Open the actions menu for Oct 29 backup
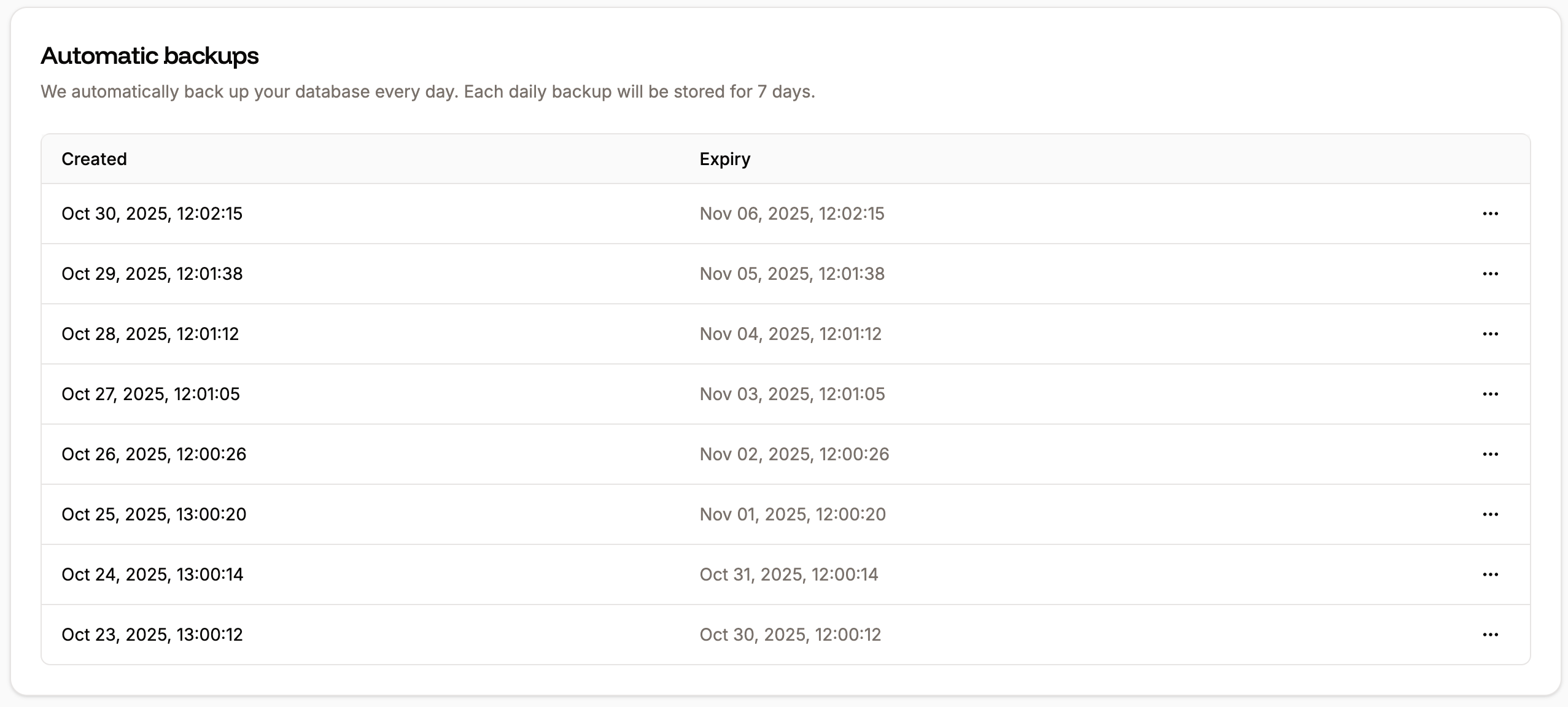1568x707 pixels. point(1492,274)
